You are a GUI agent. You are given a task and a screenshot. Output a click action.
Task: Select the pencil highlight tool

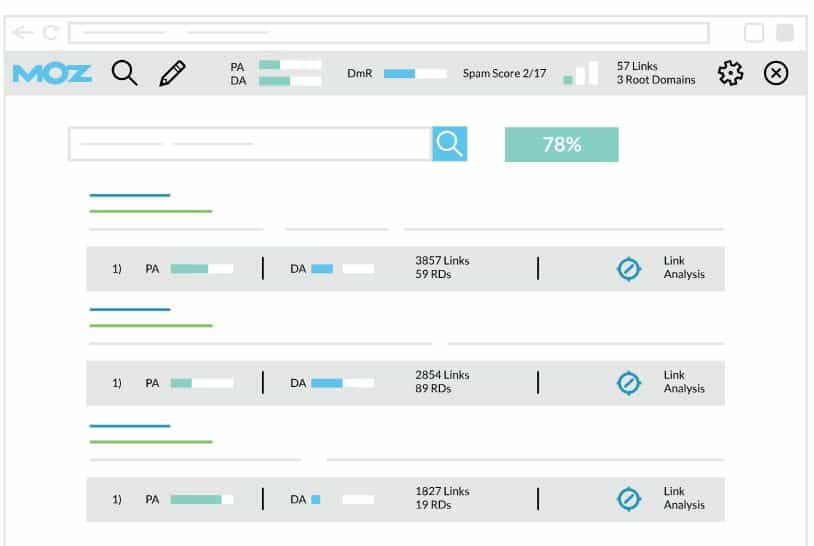click(172, 73)
